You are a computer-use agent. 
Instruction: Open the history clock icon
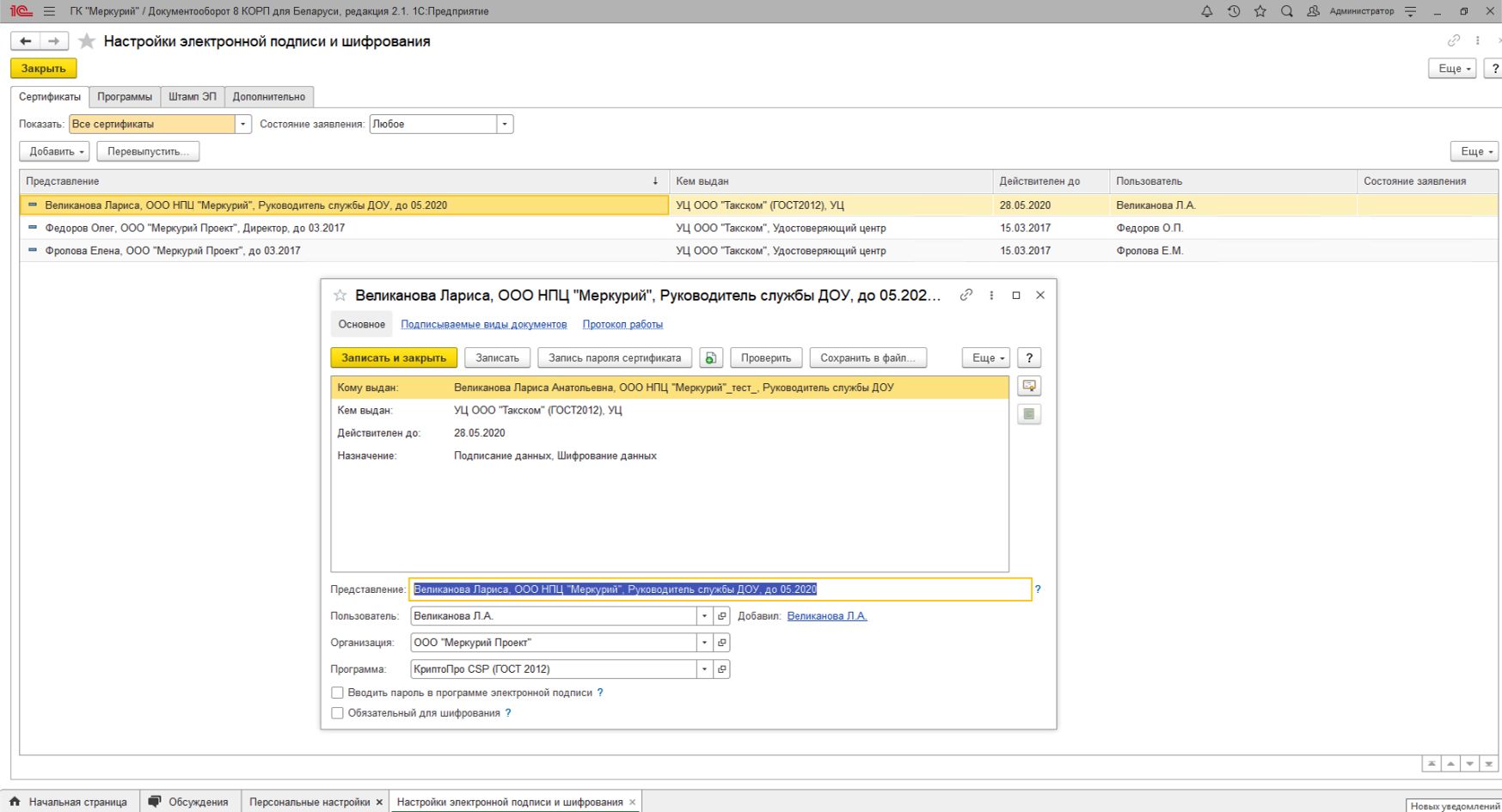(1234, 11)
